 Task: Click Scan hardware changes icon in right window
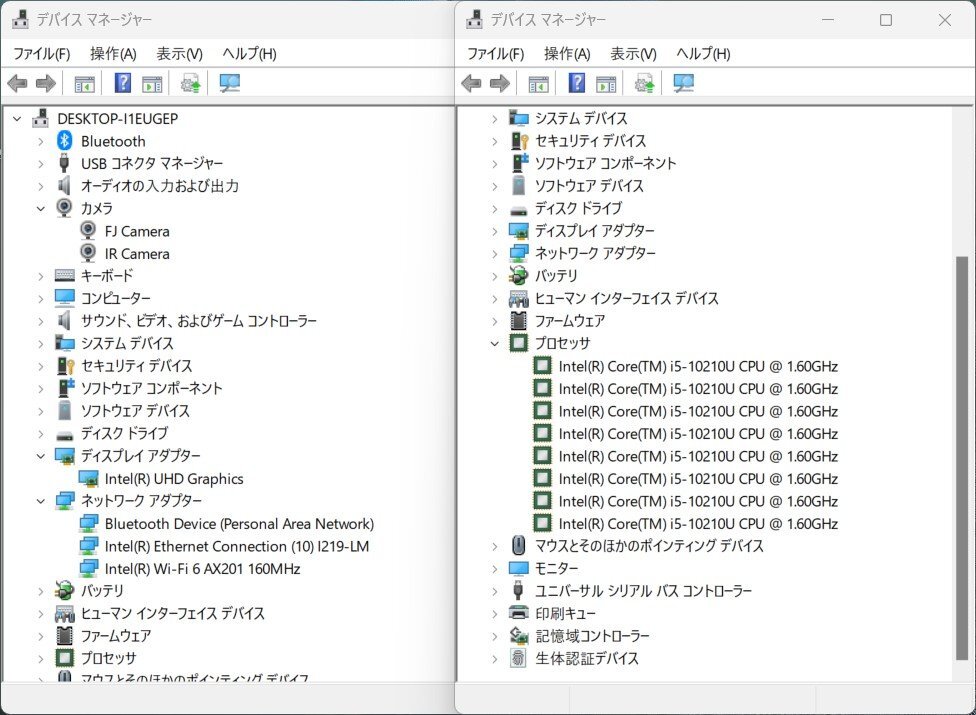click(683, 83)
